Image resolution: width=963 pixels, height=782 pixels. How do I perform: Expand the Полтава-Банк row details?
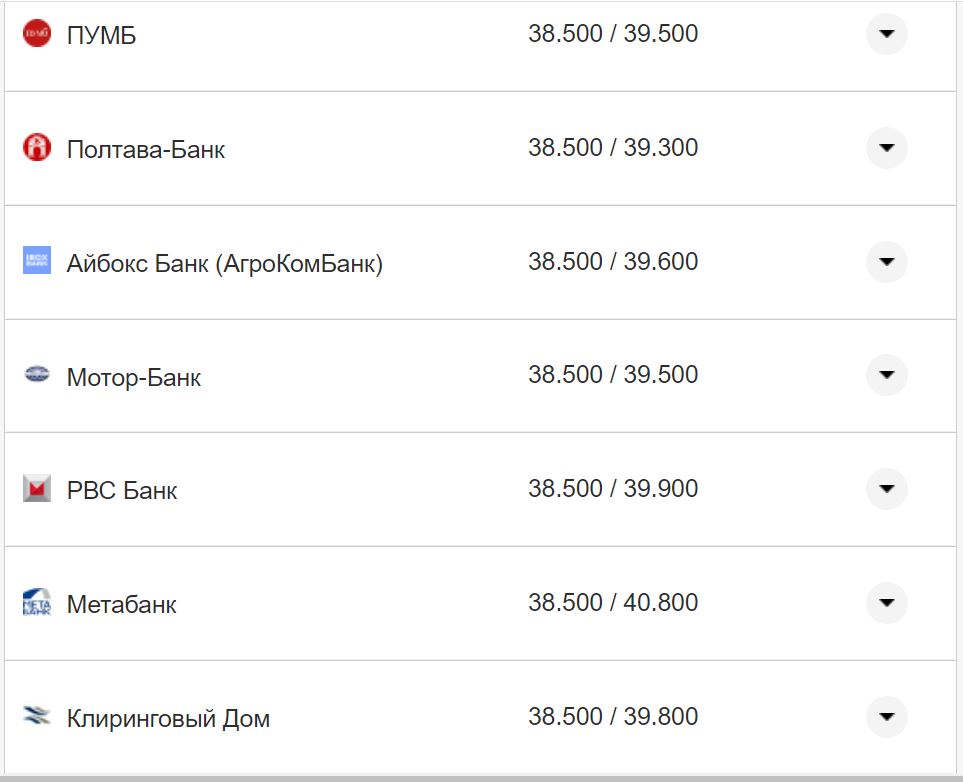pyautogui.click(x=886, y=148)
